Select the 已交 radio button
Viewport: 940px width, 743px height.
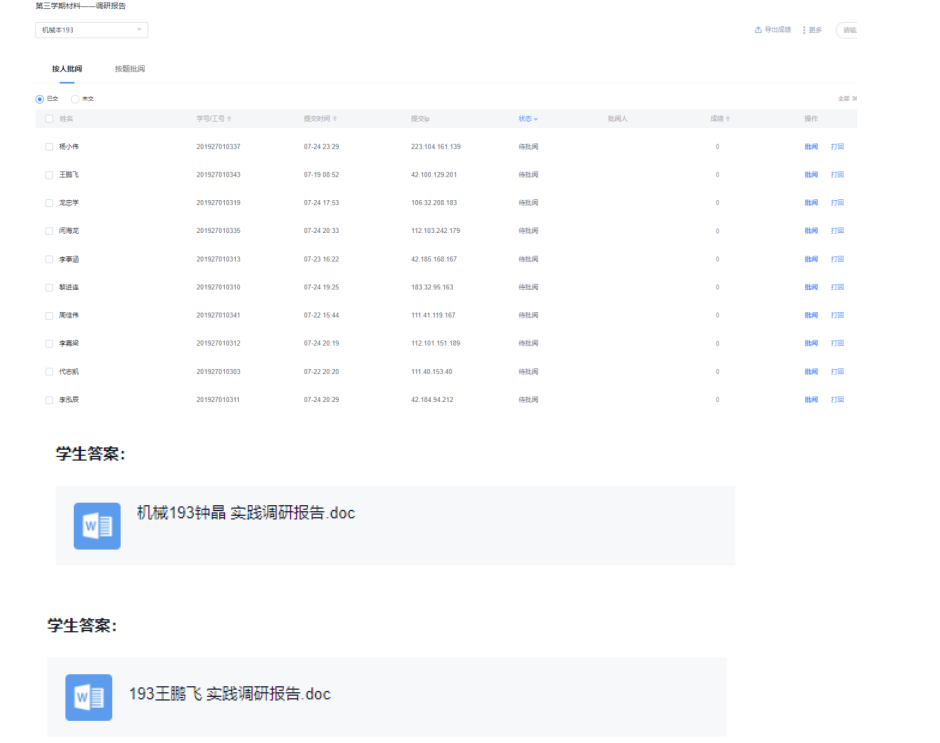[x=40, y=99]
